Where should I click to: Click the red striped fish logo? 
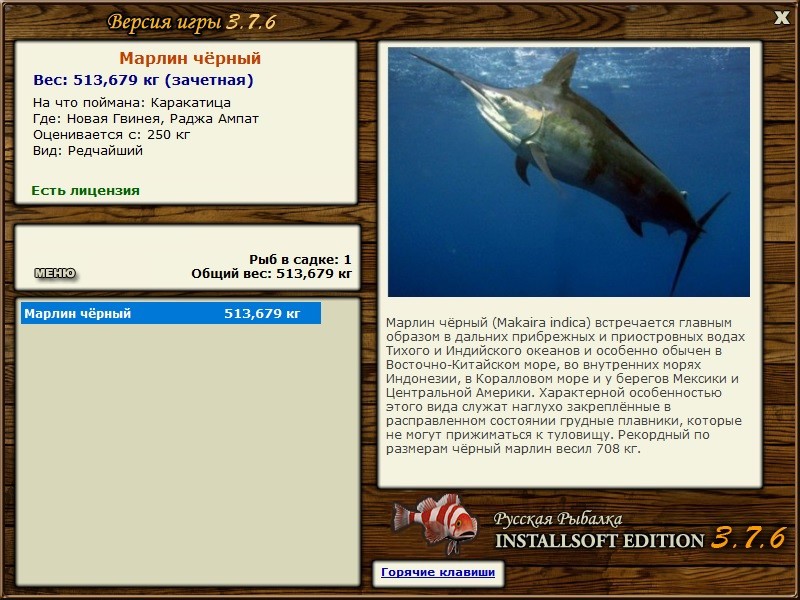tap(435, 523)
